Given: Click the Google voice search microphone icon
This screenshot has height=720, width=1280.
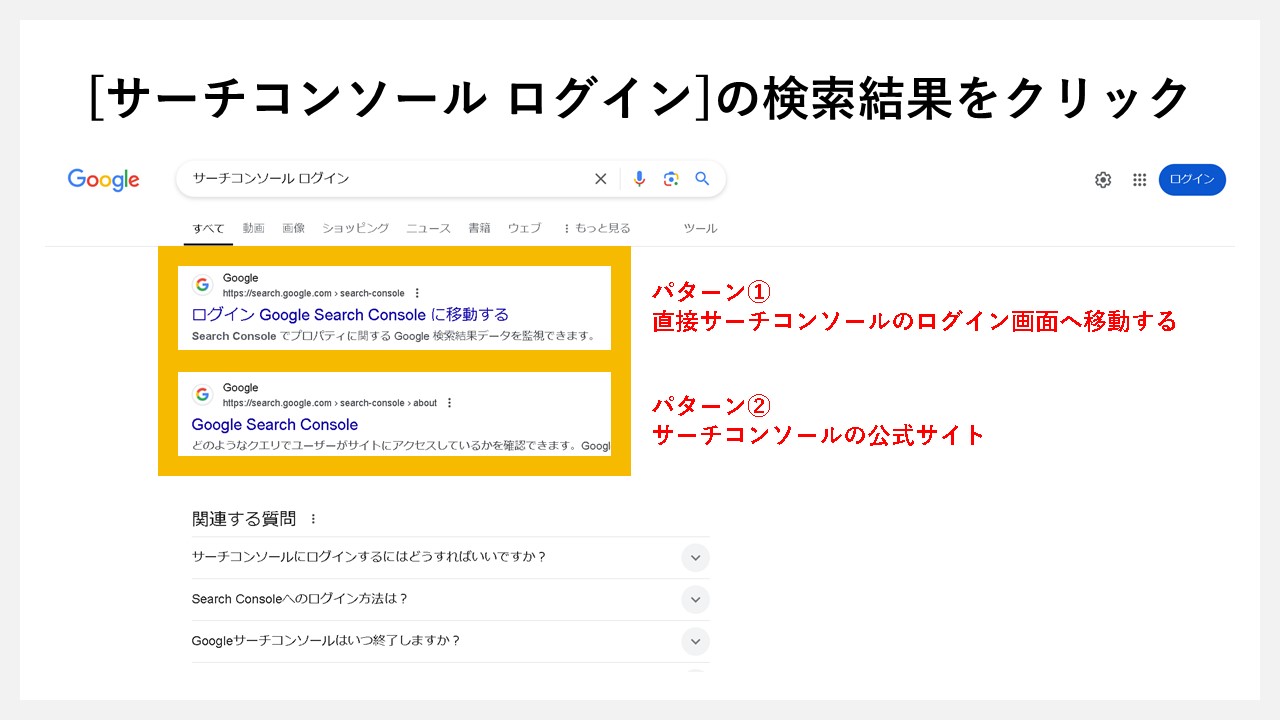Looking at the screenshot, I should 639,178.
